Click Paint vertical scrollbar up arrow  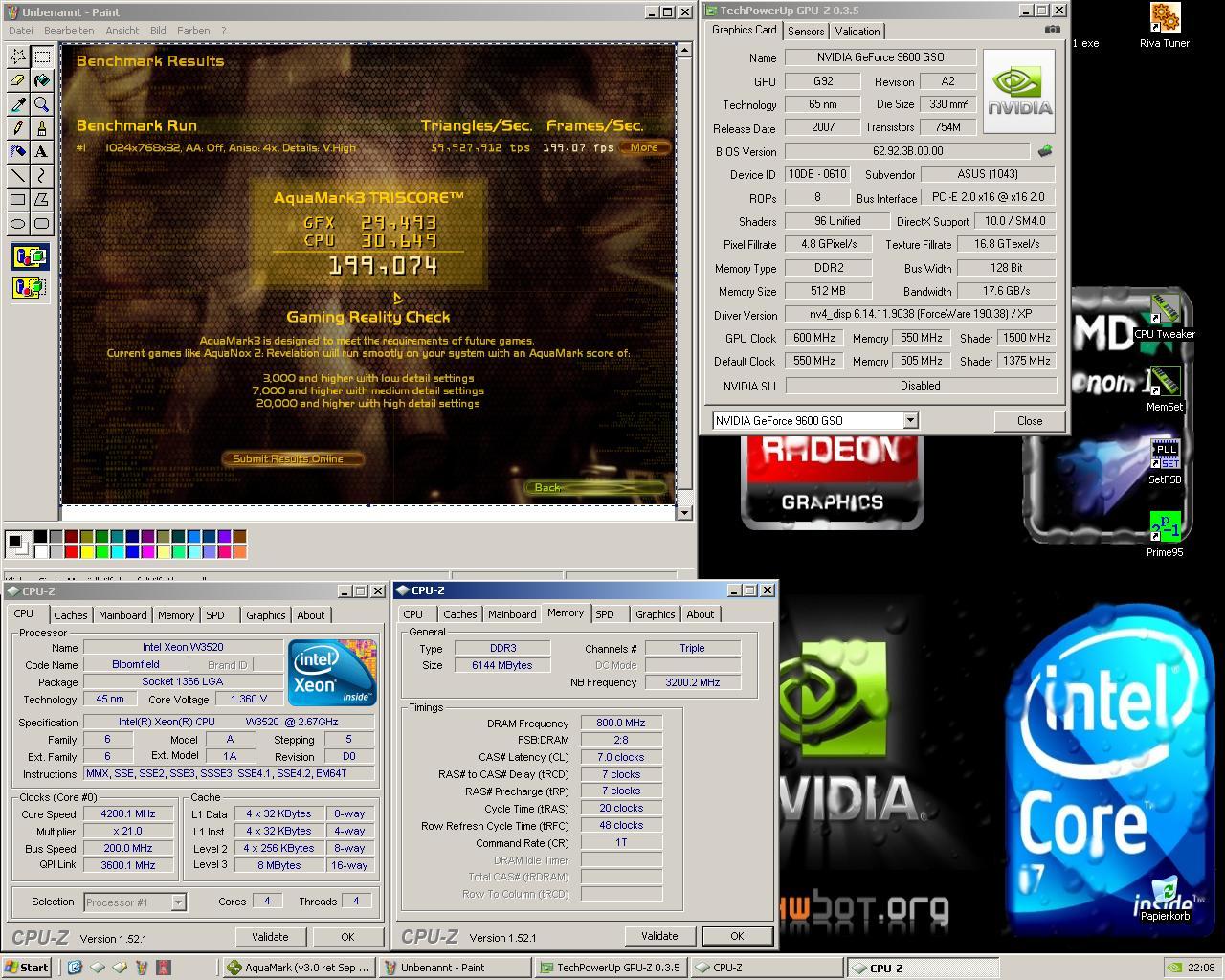684,49
